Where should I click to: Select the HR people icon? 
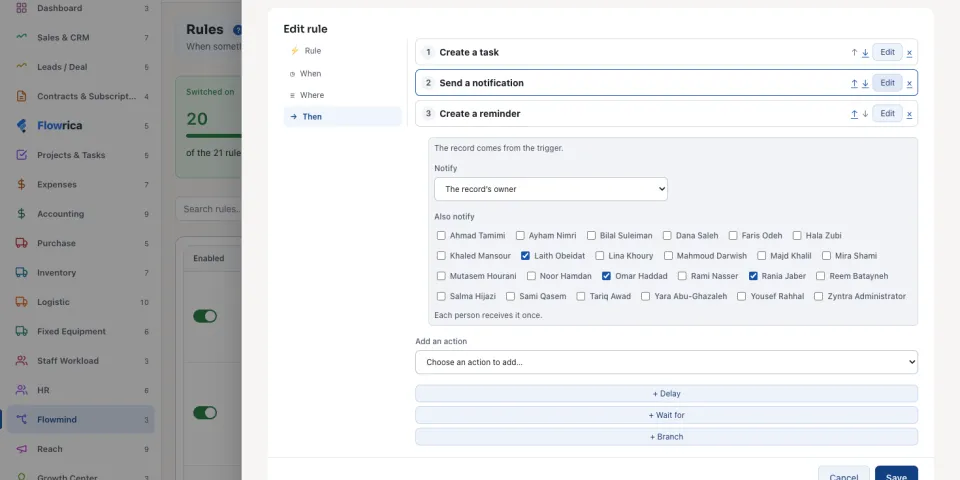point(21,390)
